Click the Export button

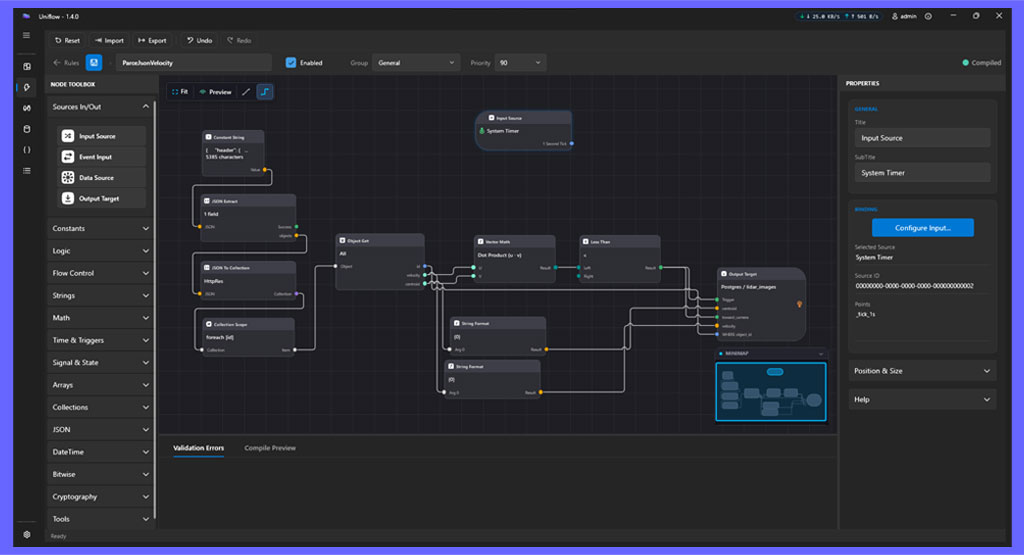coord(152,40)
